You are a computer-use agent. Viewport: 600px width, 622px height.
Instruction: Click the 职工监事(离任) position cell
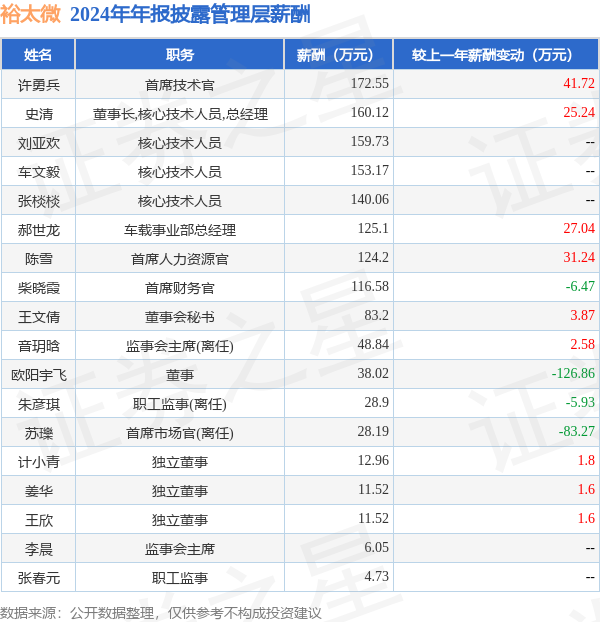[x=180, y=404]
